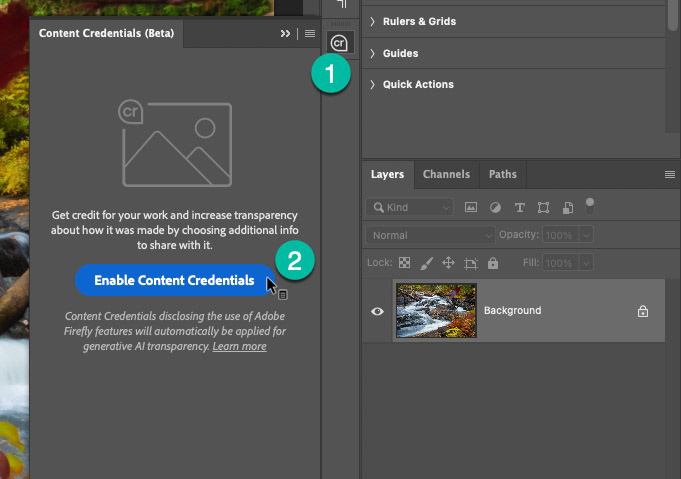Open the Content Credentials panel icon
681x479 pixels.
[340, 43]
